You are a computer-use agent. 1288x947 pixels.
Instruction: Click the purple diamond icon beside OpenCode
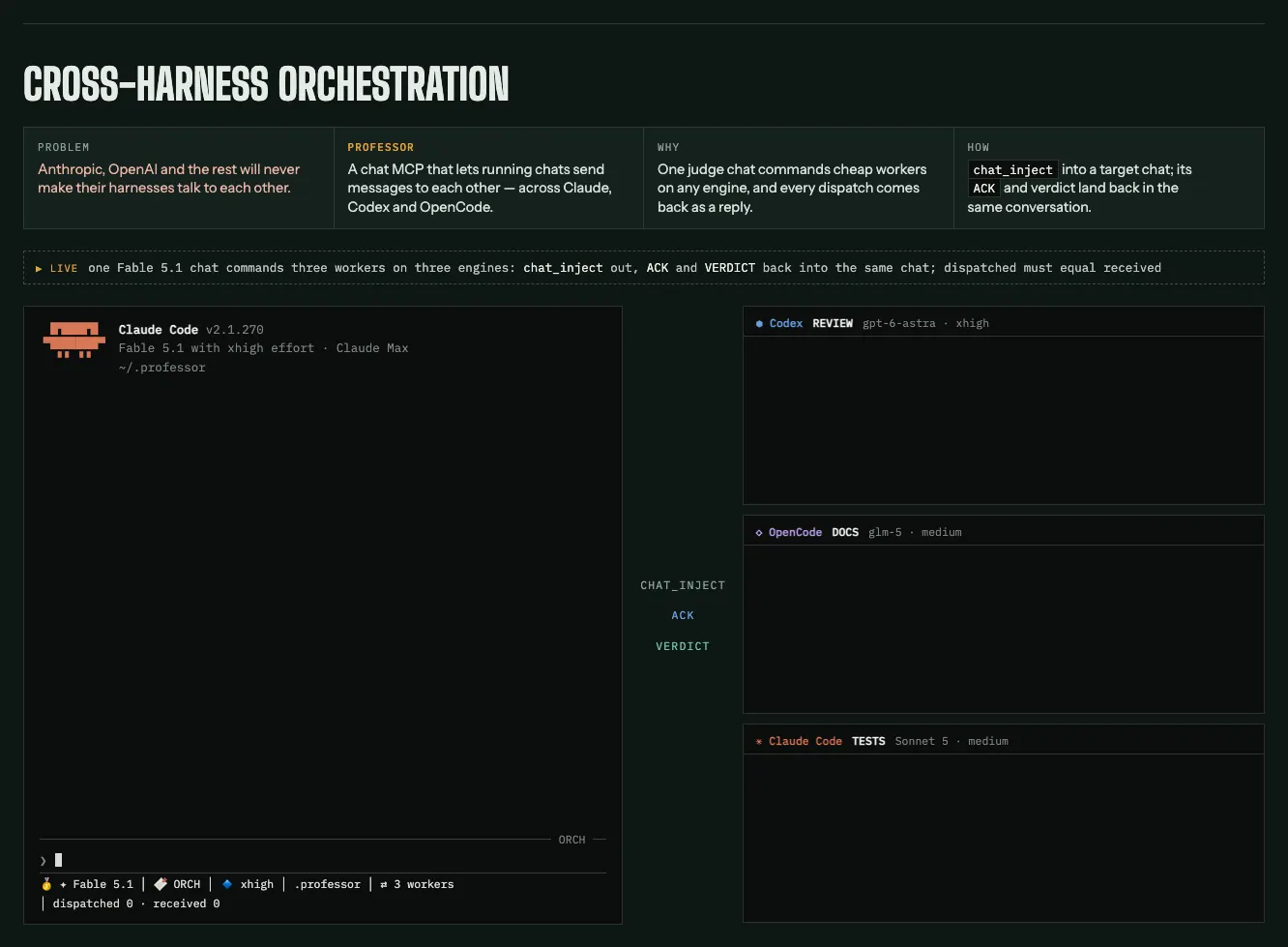[759, 532]
